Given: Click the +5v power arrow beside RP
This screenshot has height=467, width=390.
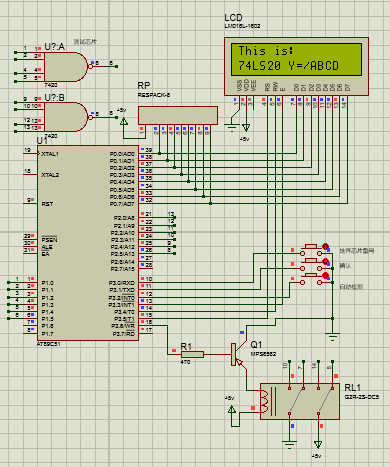Looking at the screenshot, I should [x=124, y=121].
